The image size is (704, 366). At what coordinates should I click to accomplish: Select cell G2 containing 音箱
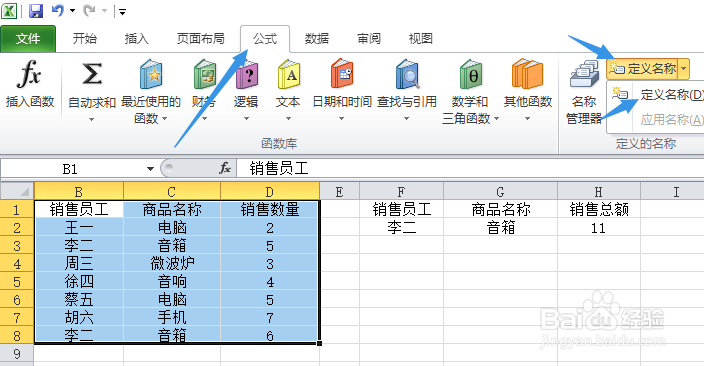pos(501,228)
